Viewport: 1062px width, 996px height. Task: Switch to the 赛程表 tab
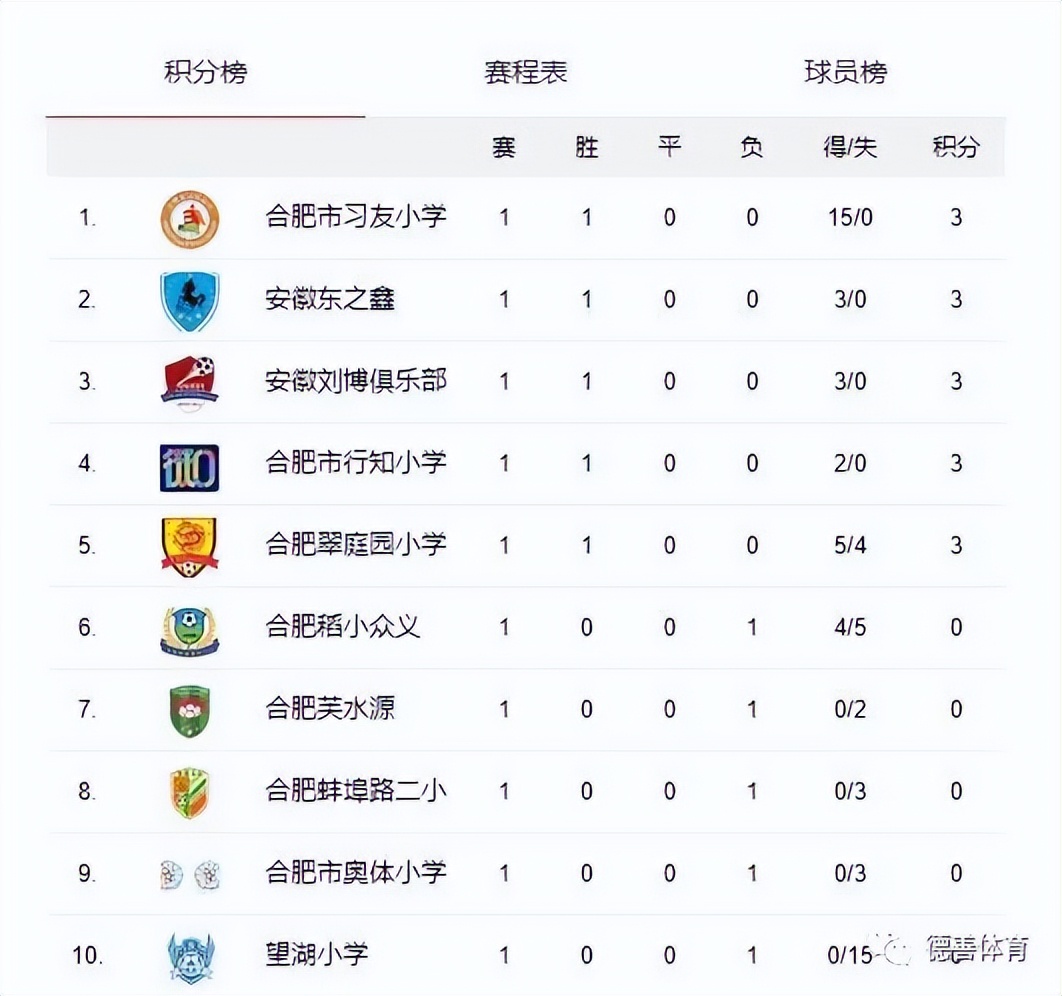(526, 73)
